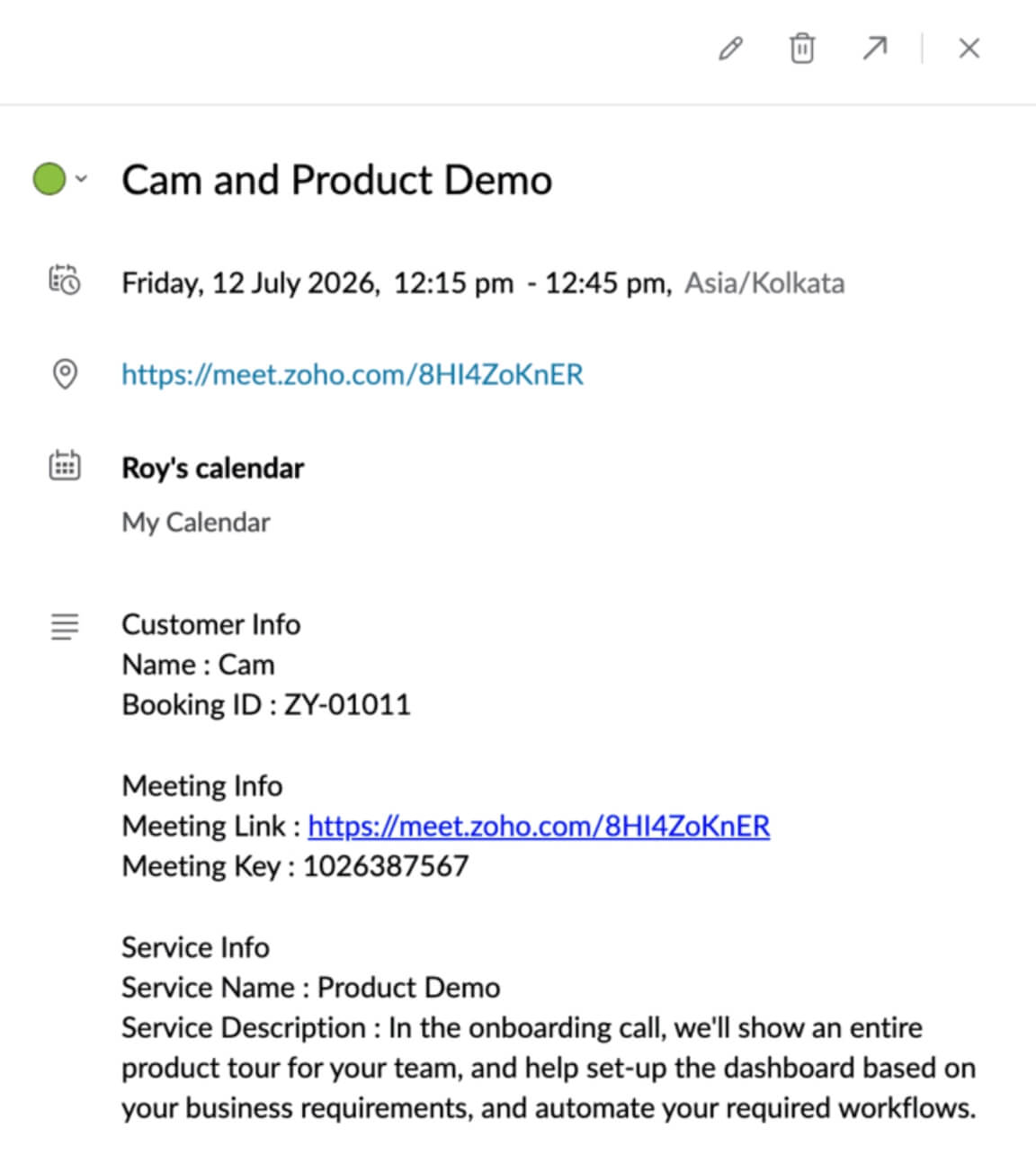Open event in detailed view arrow icon
This screenshot has height=1155, width=1036.
point(874,49)
